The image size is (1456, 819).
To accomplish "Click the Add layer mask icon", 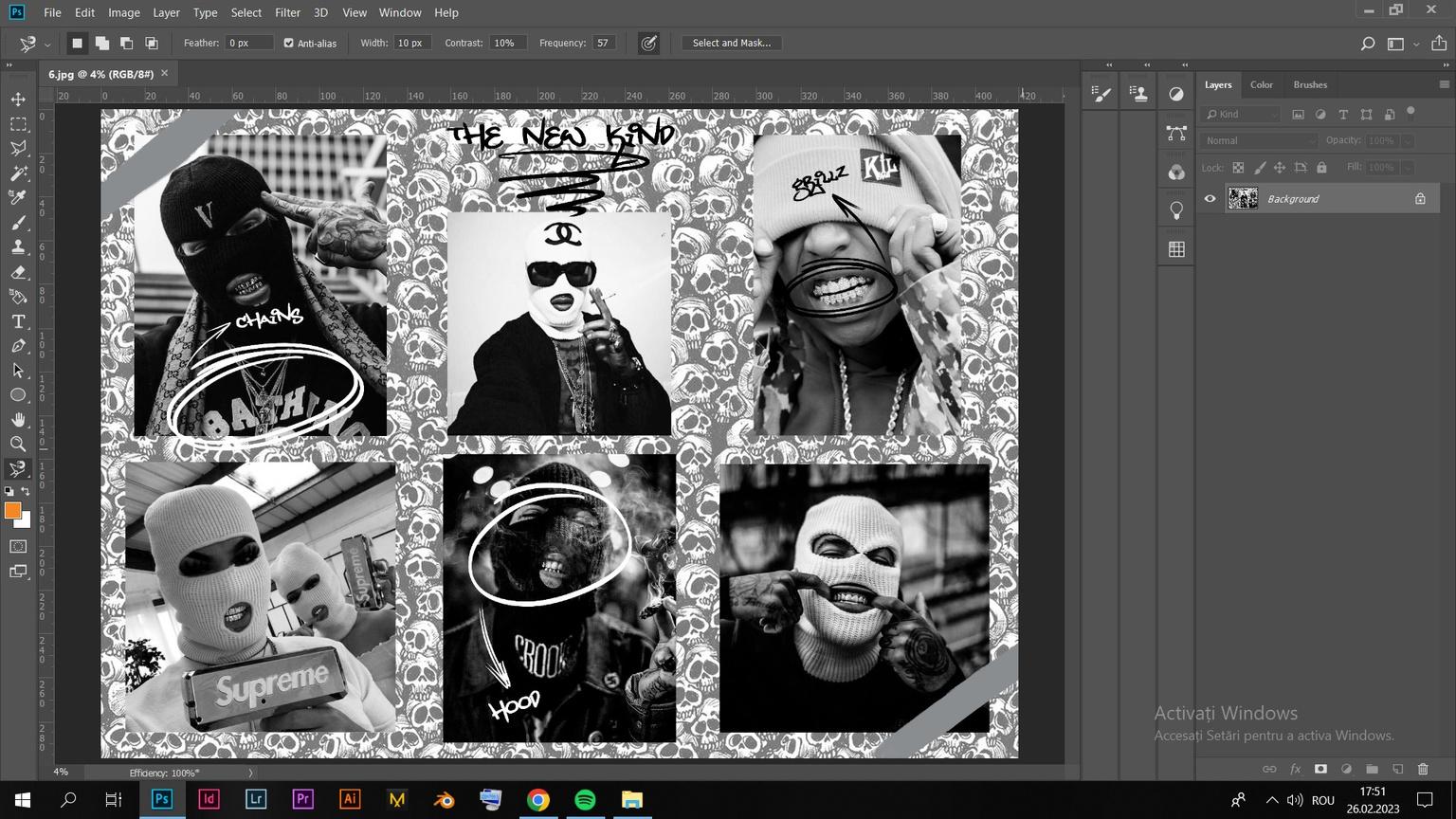I will coord(1320,769).
